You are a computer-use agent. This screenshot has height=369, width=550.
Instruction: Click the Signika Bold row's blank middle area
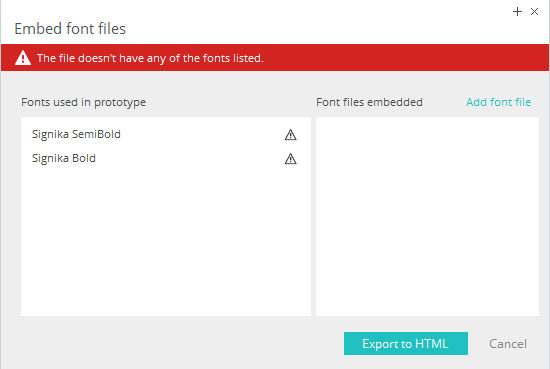coord(189,159)
